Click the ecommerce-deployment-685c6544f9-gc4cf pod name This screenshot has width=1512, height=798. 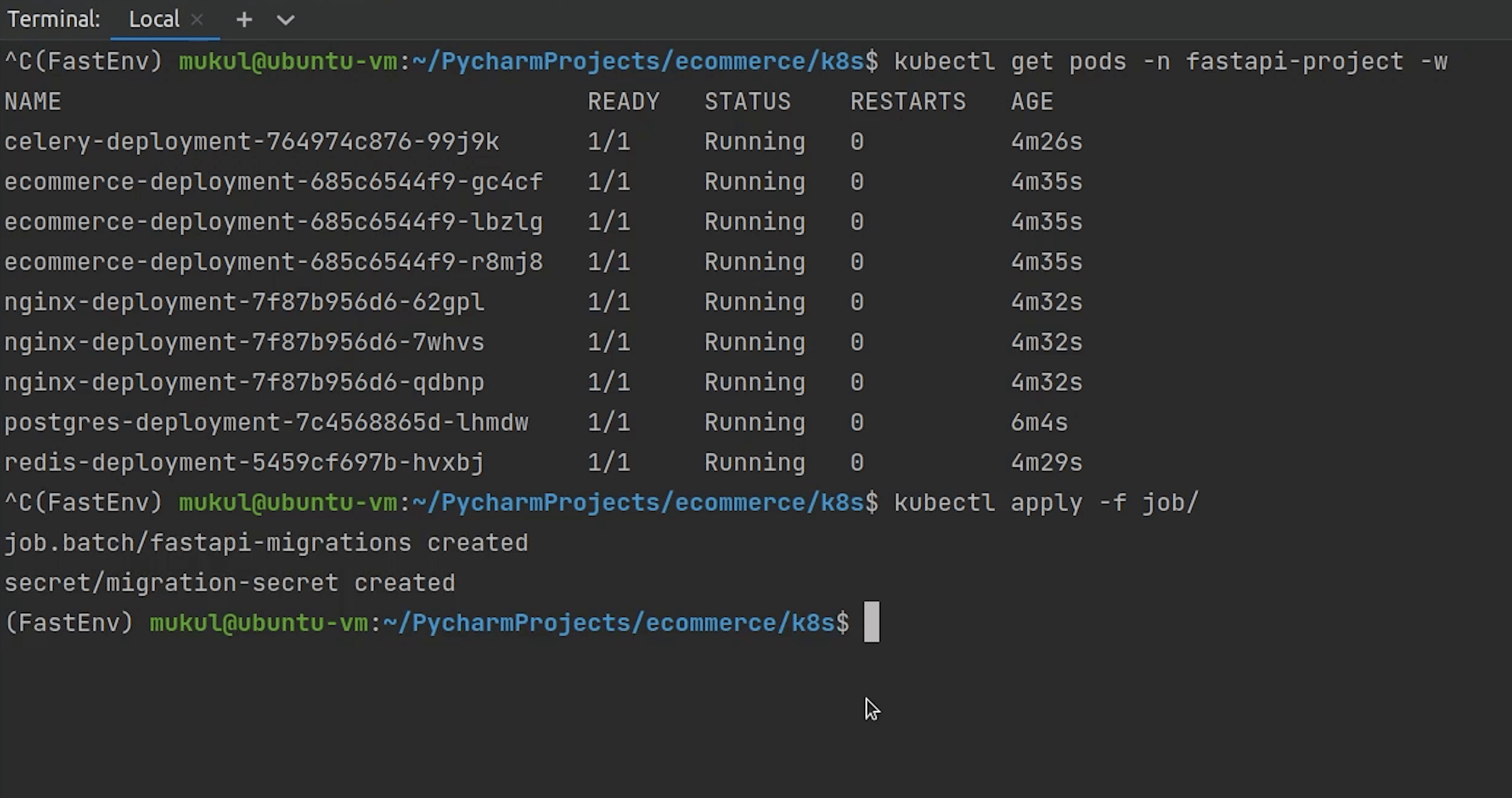[x=274, y=182]
